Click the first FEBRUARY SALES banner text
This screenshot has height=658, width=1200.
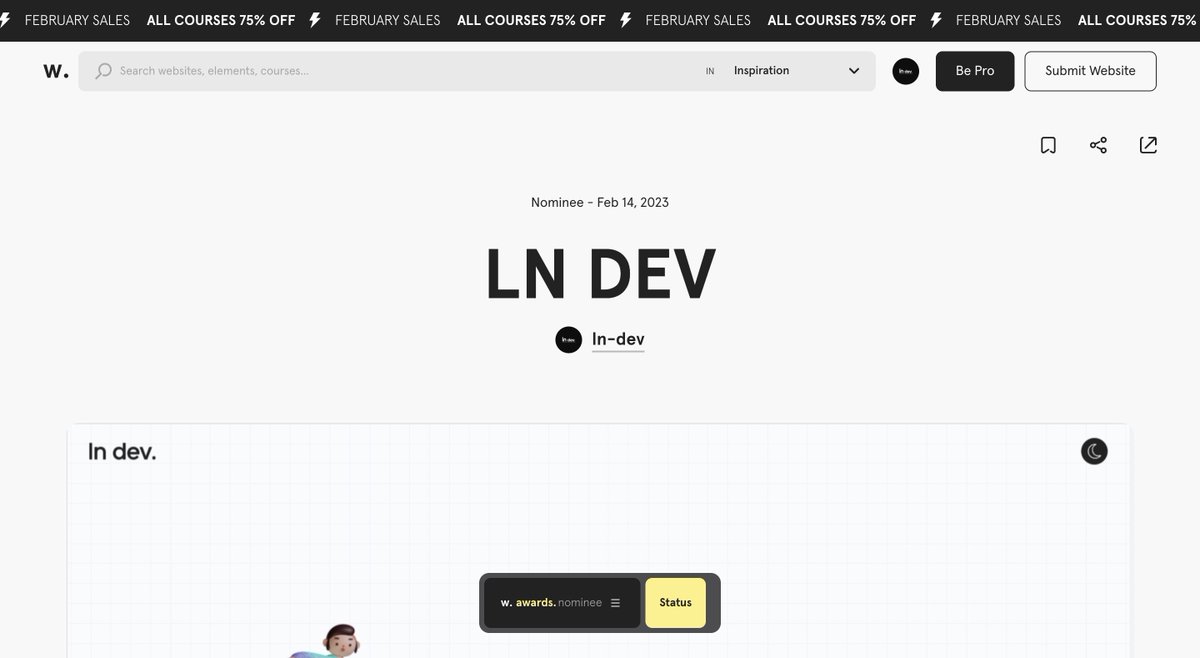[x=77, y=20]
